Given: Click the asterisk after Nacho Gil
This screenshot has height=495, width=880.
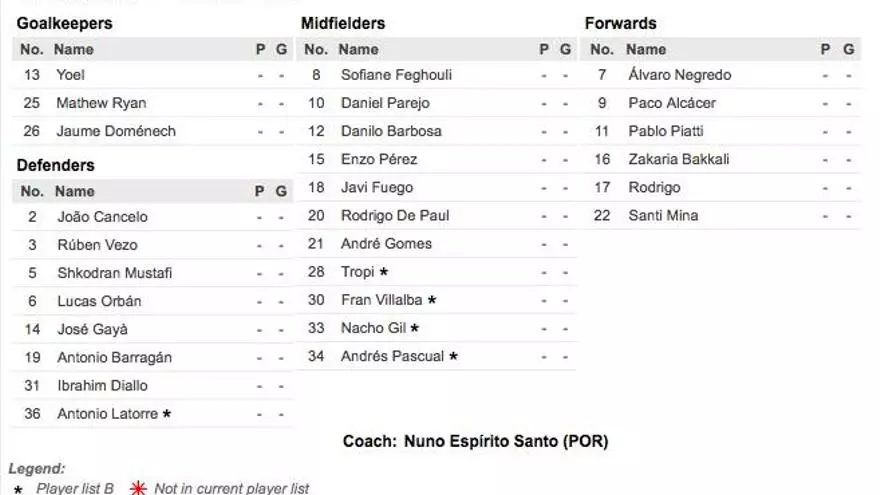Looking at the screenshot, I should pos(415,328).
